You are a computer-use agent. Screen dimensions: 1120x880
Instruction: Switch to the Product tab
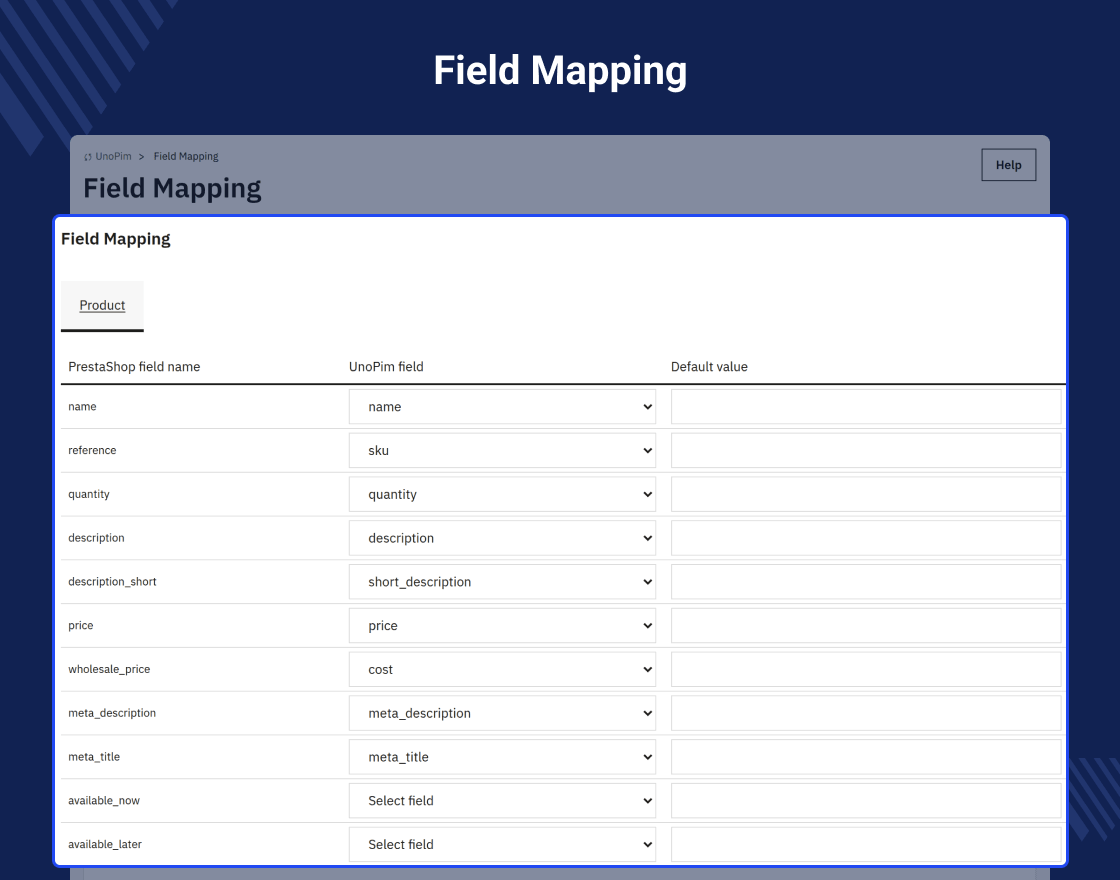[102, 306]
